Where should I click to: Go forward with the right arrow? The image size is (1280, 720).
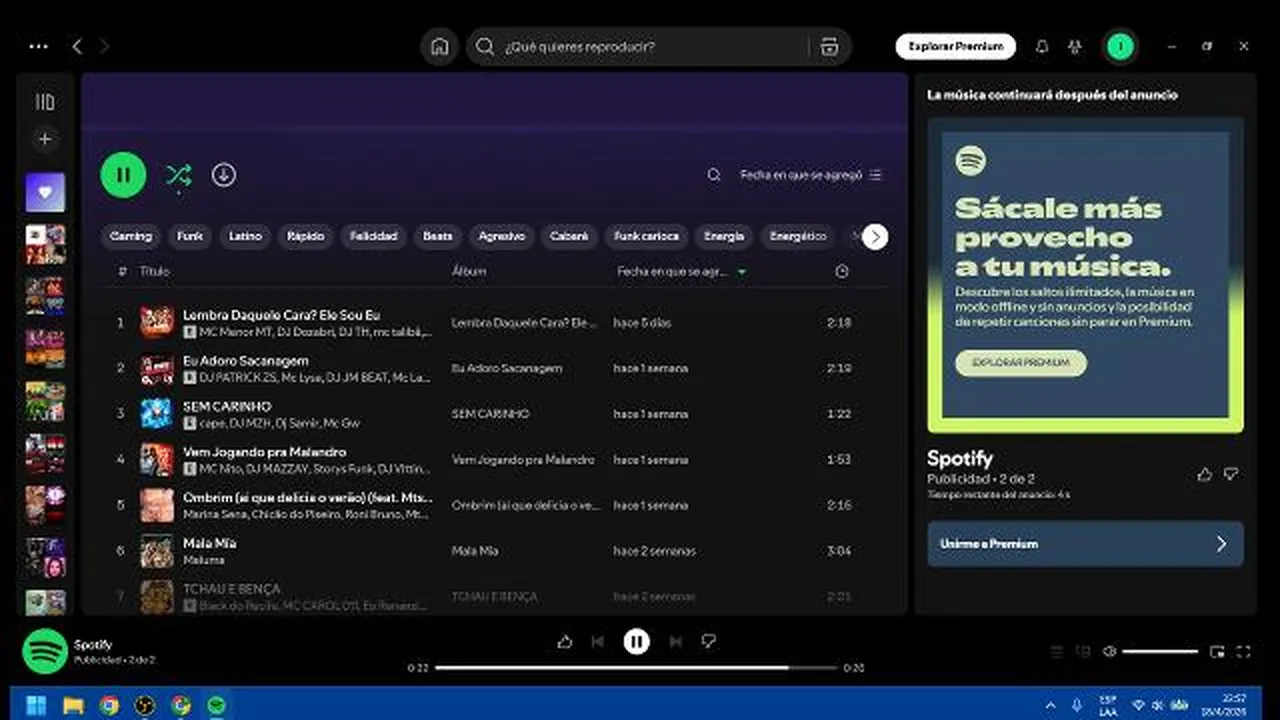point(104,46)
